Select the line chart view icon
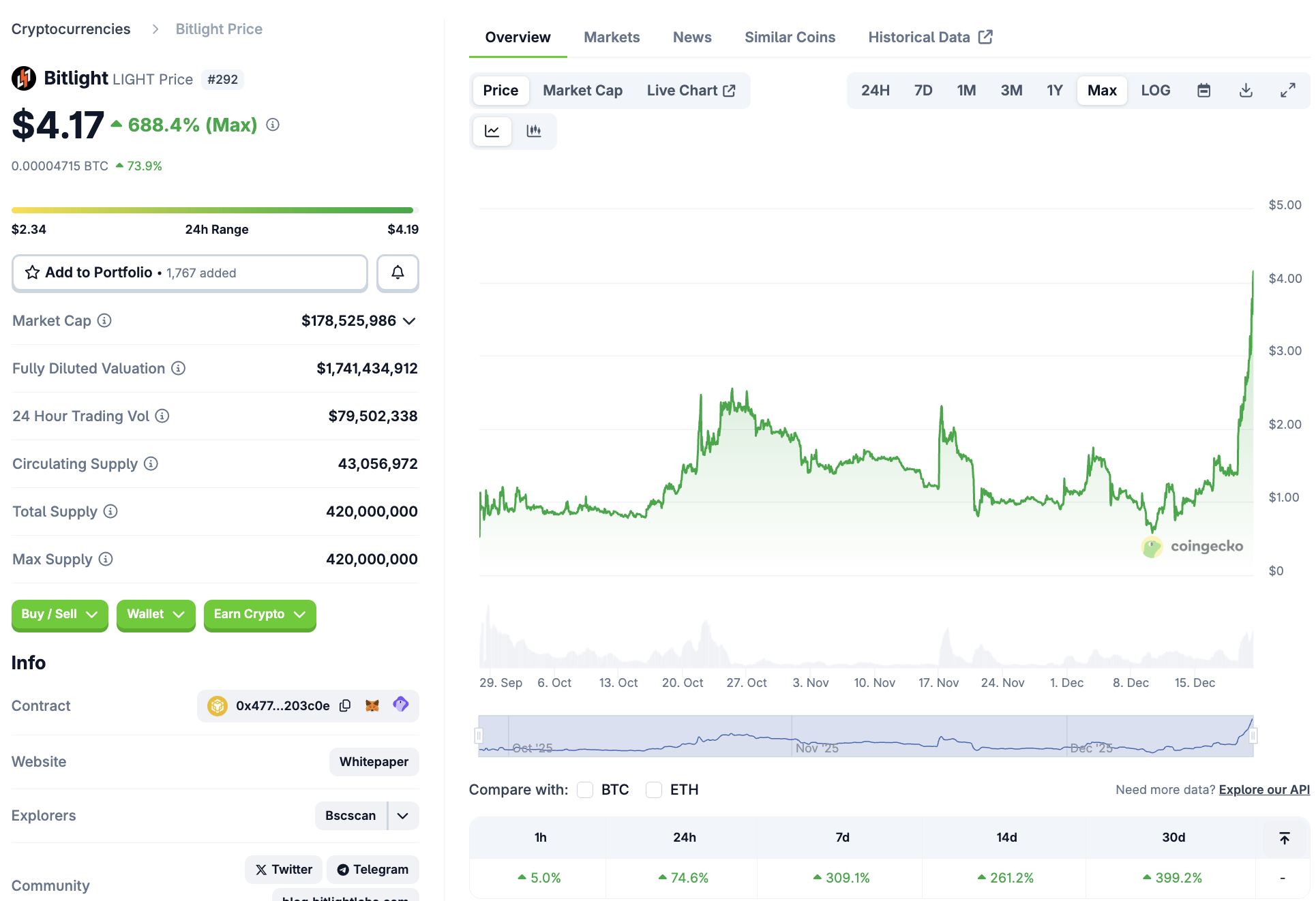 (492, 131)
